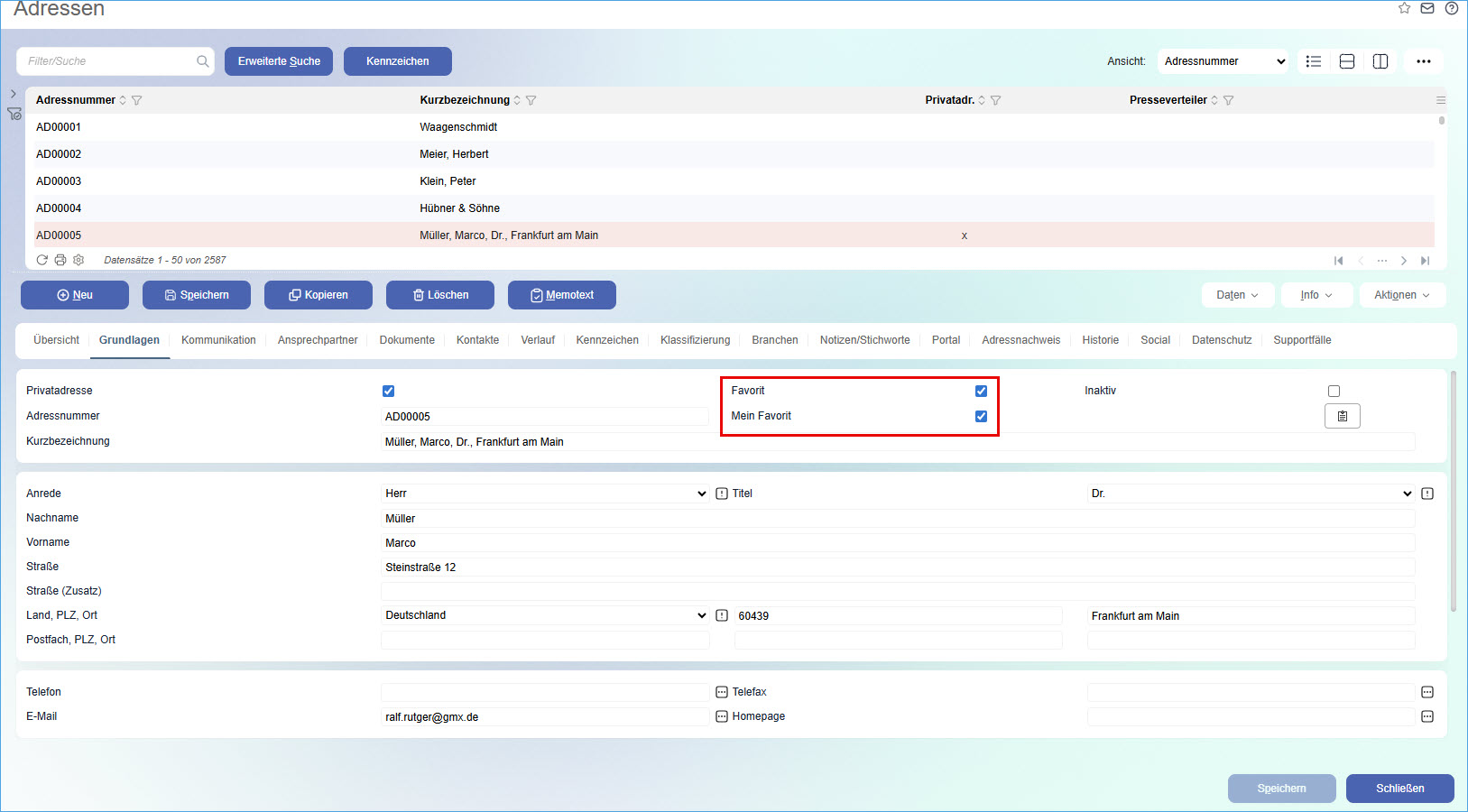Open the filter settings icon at left
1468x812 pixels.
point(14,114)
